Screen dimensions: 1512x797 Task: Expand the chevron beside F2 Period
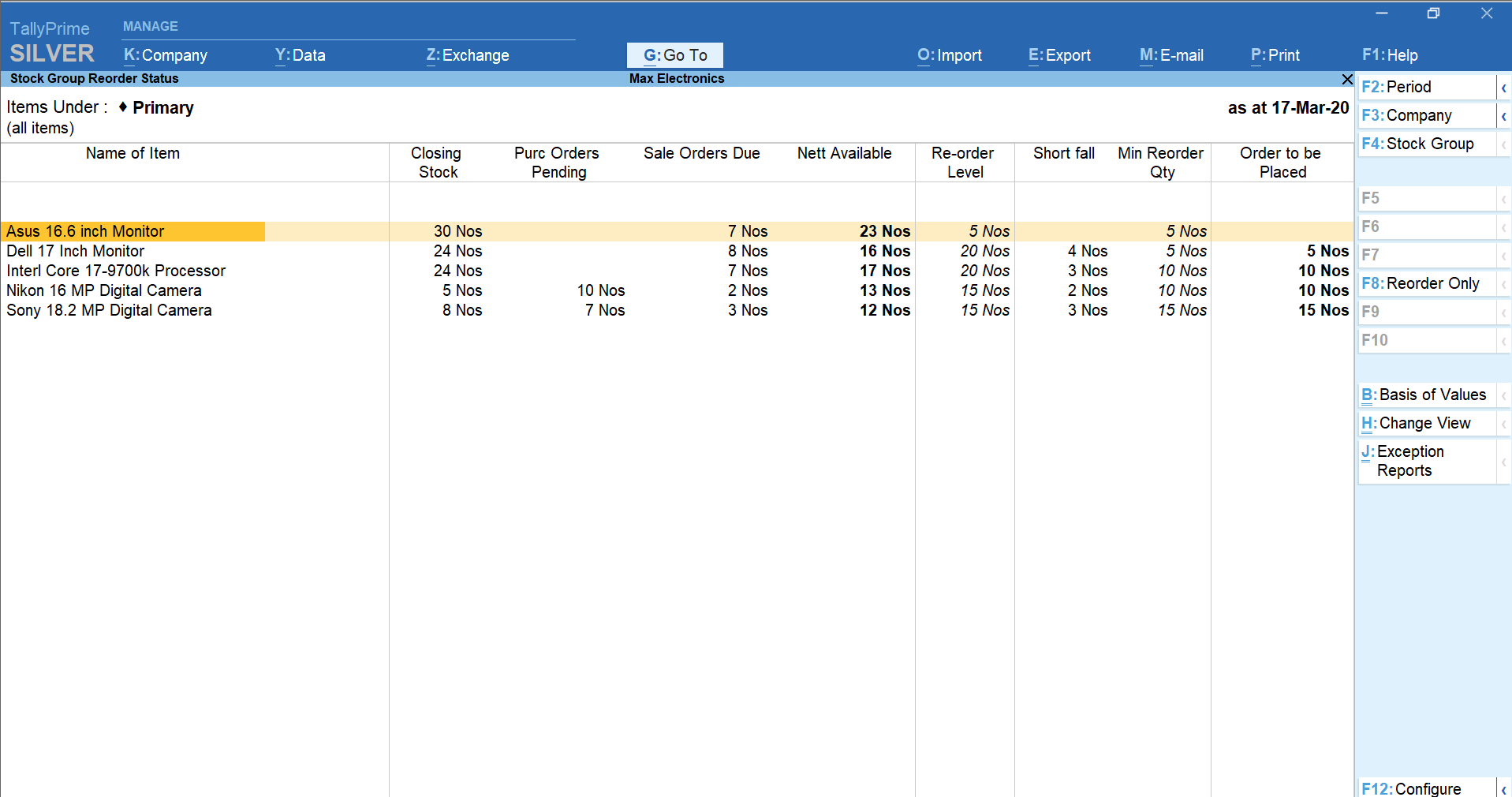[1503, 88]
